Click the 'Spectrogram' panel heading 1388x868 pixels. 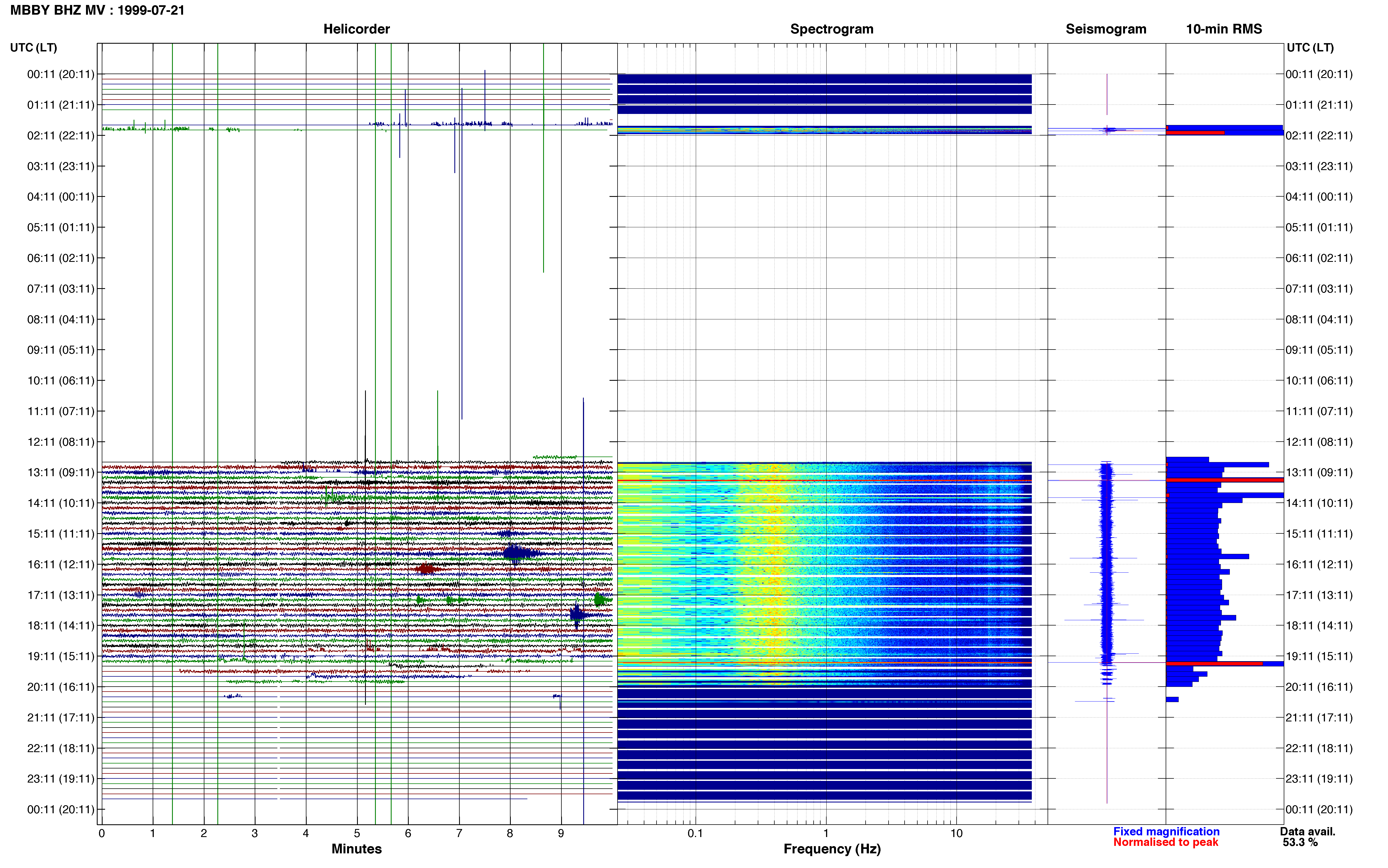[x=832, y=29]
